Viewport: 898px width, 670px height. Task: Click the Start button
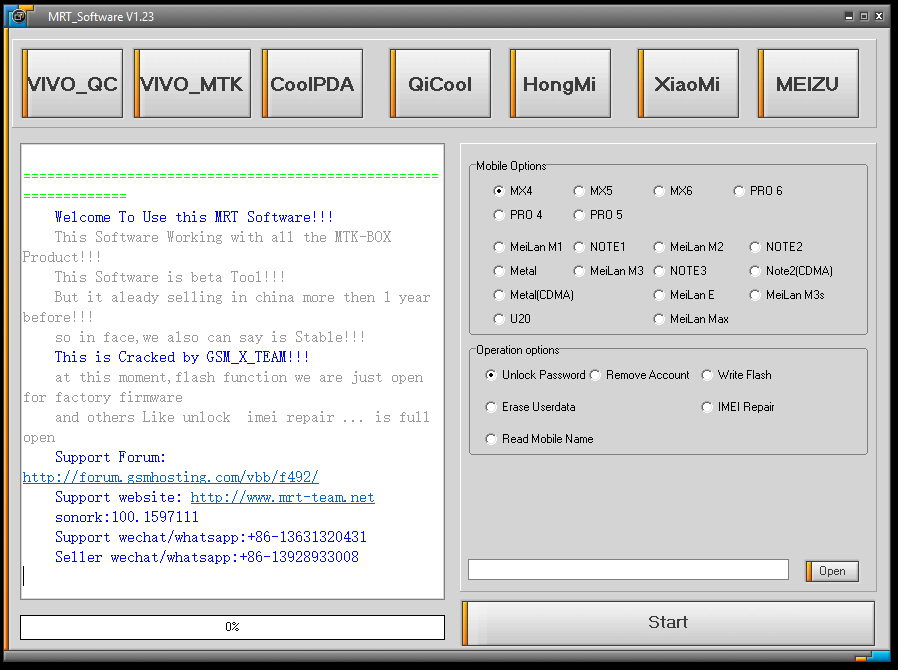click(x=668, y=622)
